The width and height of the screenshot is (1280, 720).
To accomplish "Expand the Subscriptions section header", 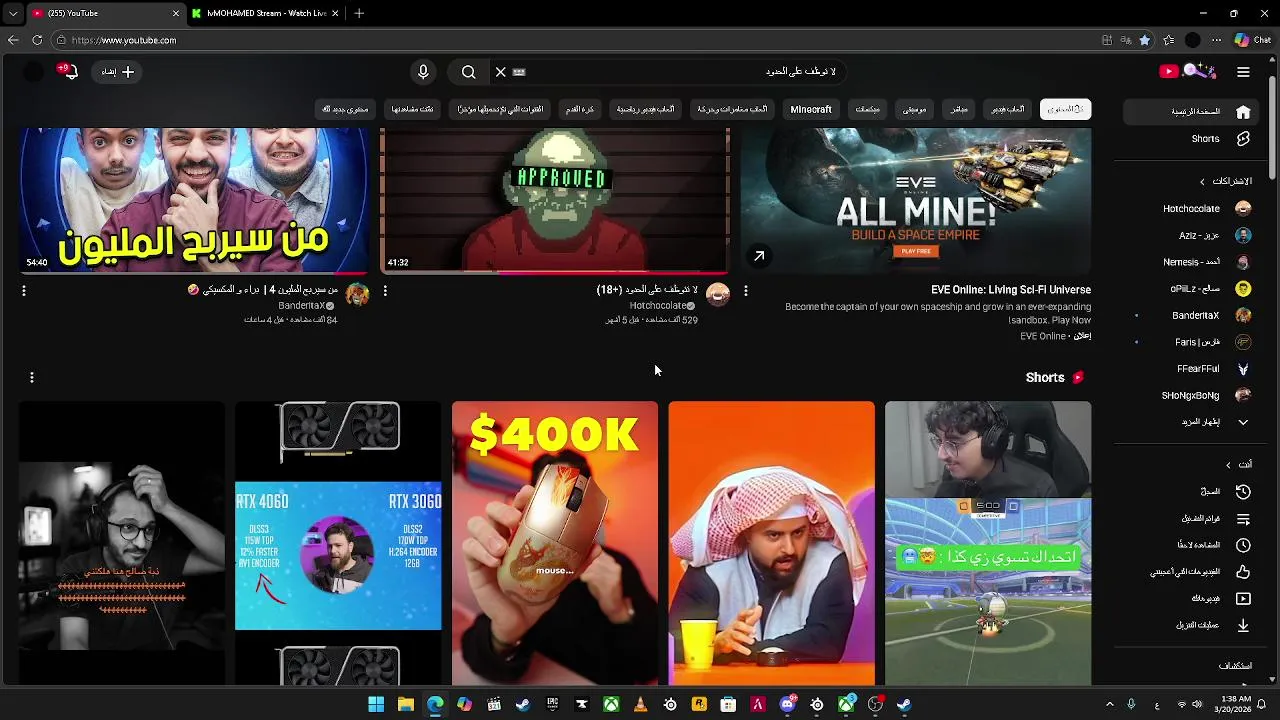I will [x=1225, y=181].
